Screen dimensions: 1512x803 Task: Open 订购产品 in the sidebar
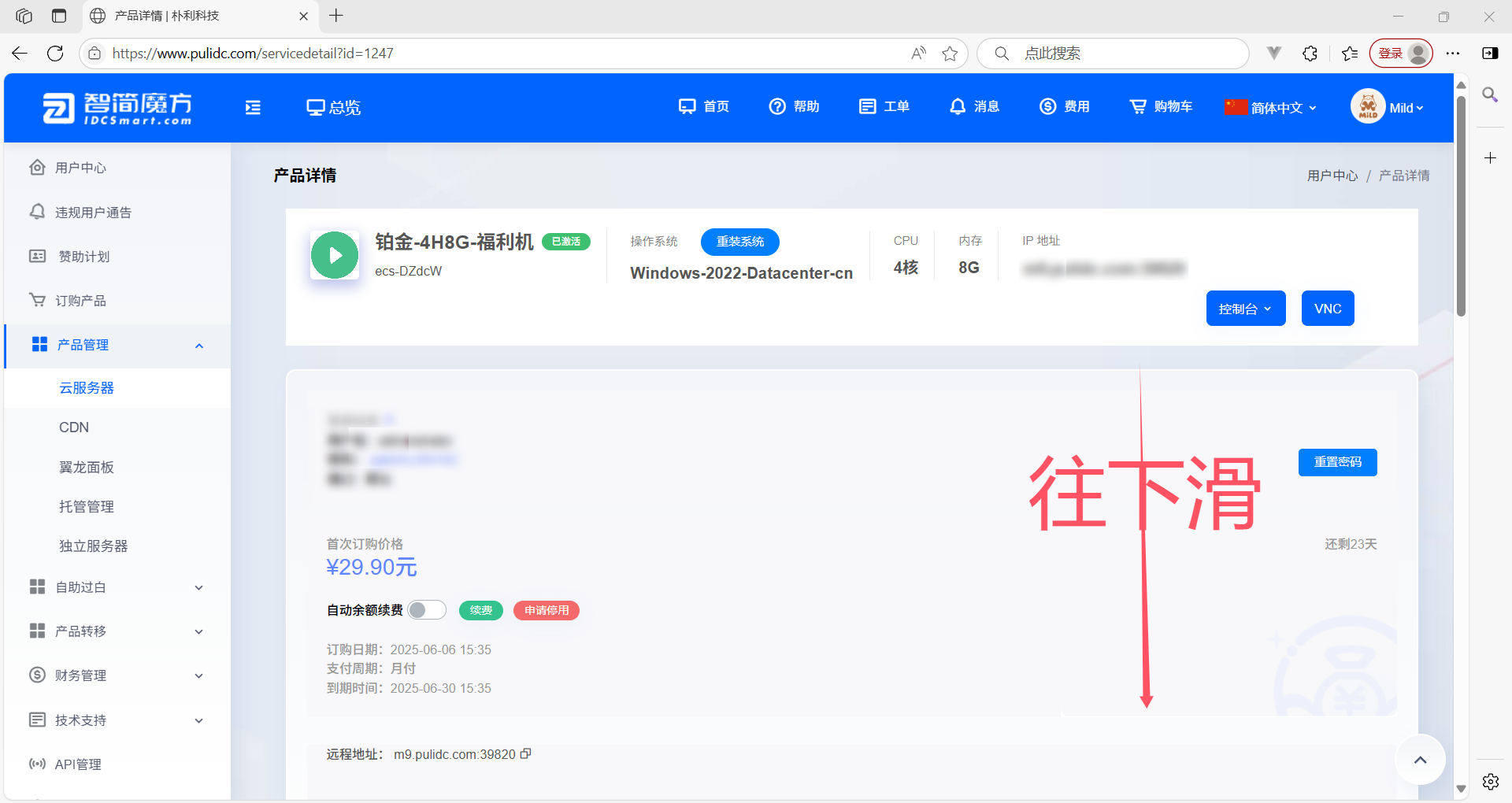pos(117,301)
